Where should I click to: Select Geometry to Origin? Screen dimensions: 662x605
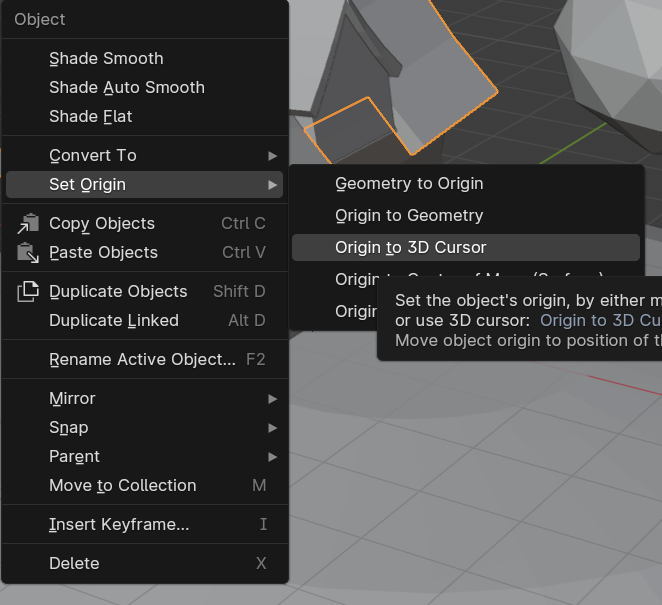(x=466, y=184)
